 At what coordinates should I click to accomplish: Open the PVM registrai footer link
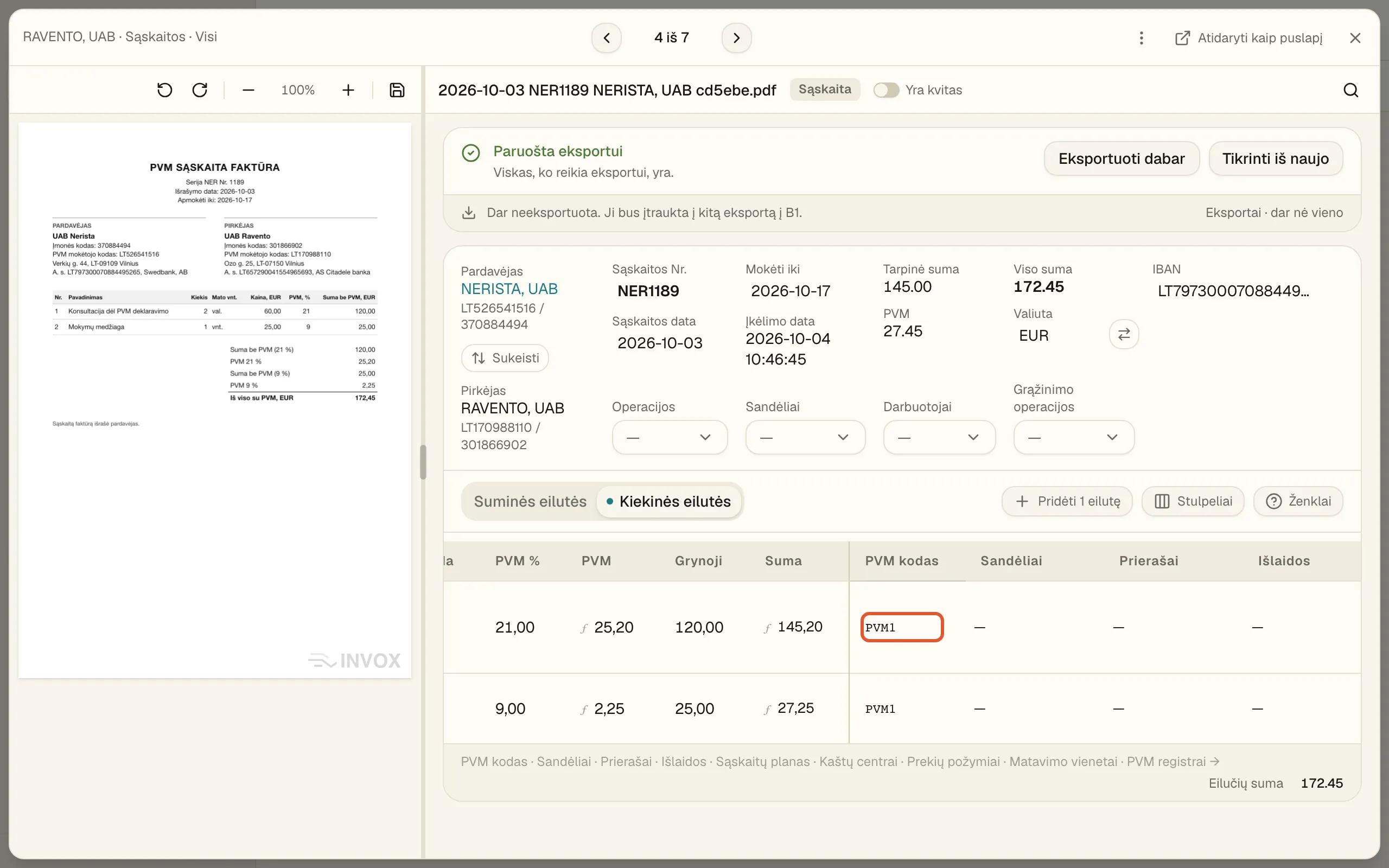(1173, 762)
